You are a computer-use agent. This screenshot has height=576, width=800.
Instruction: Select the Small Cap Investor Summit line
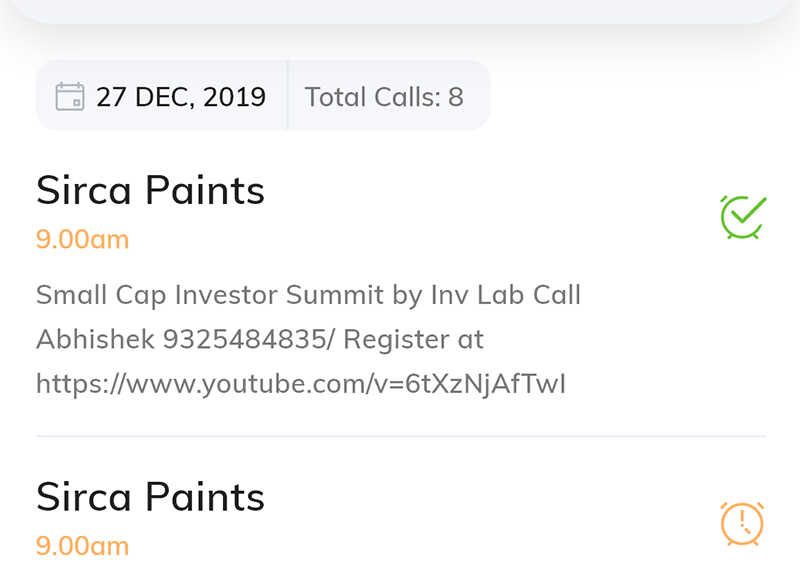308,295
